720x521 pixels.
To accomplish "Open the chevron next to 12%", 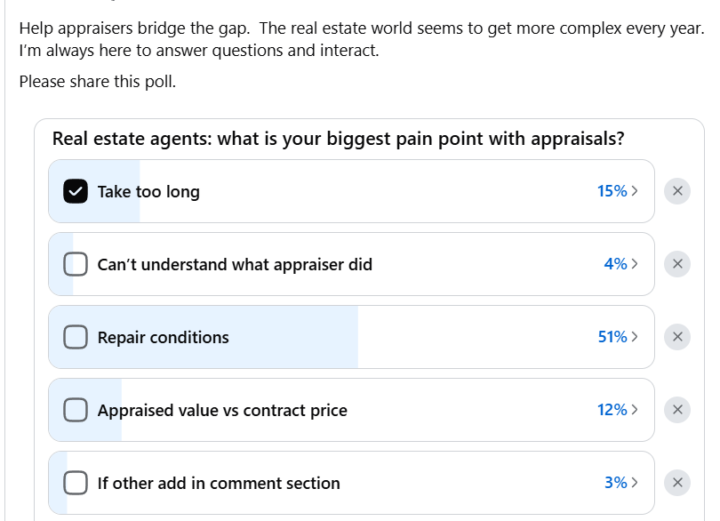I will click(x=635, y=410).
